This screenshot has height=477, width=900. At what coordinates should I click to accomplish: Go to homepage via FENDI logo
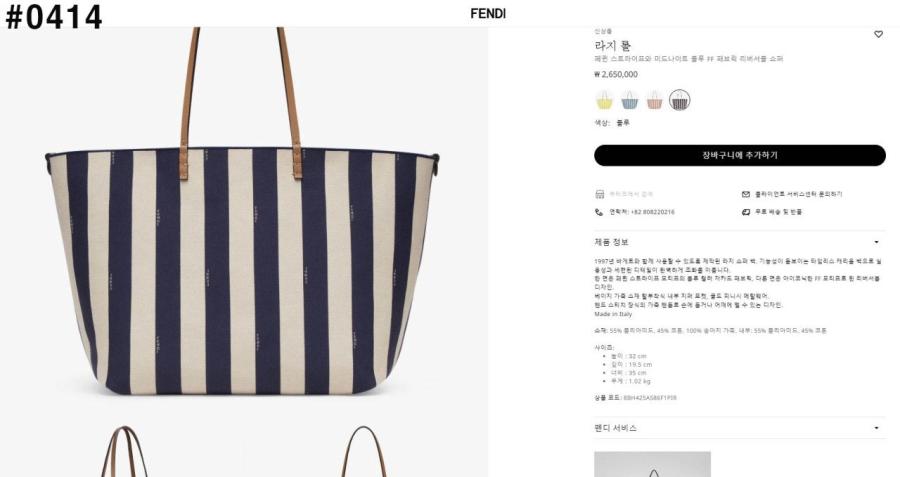488,14
